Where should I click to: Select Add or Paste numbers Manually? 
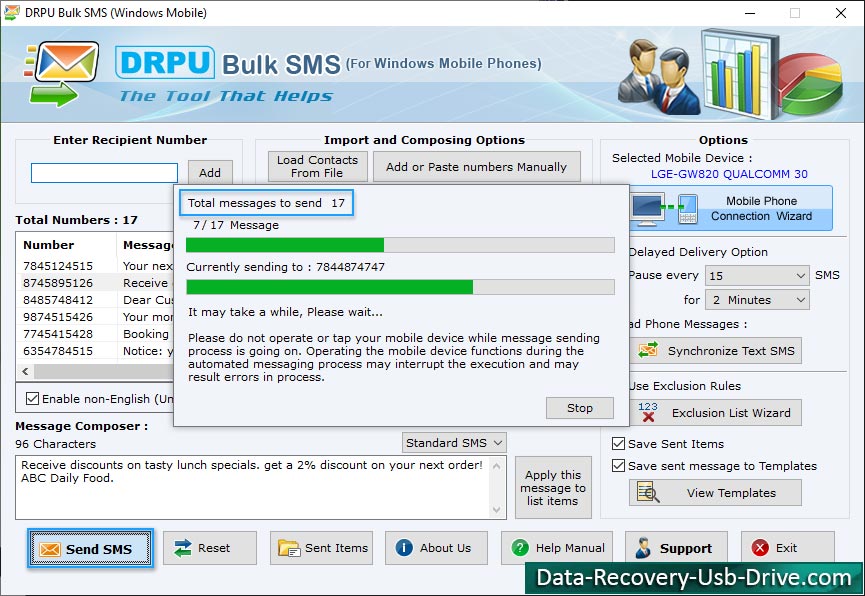[x=477, y=166]
